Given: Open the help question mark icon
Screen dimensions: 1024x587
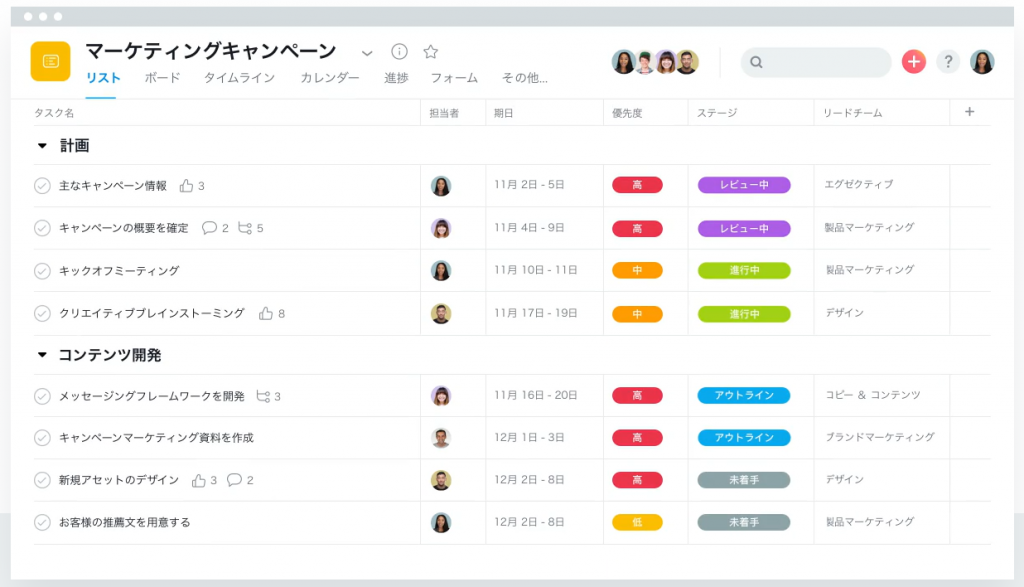Looking at the screenshot, I should (x=948, y=61).
